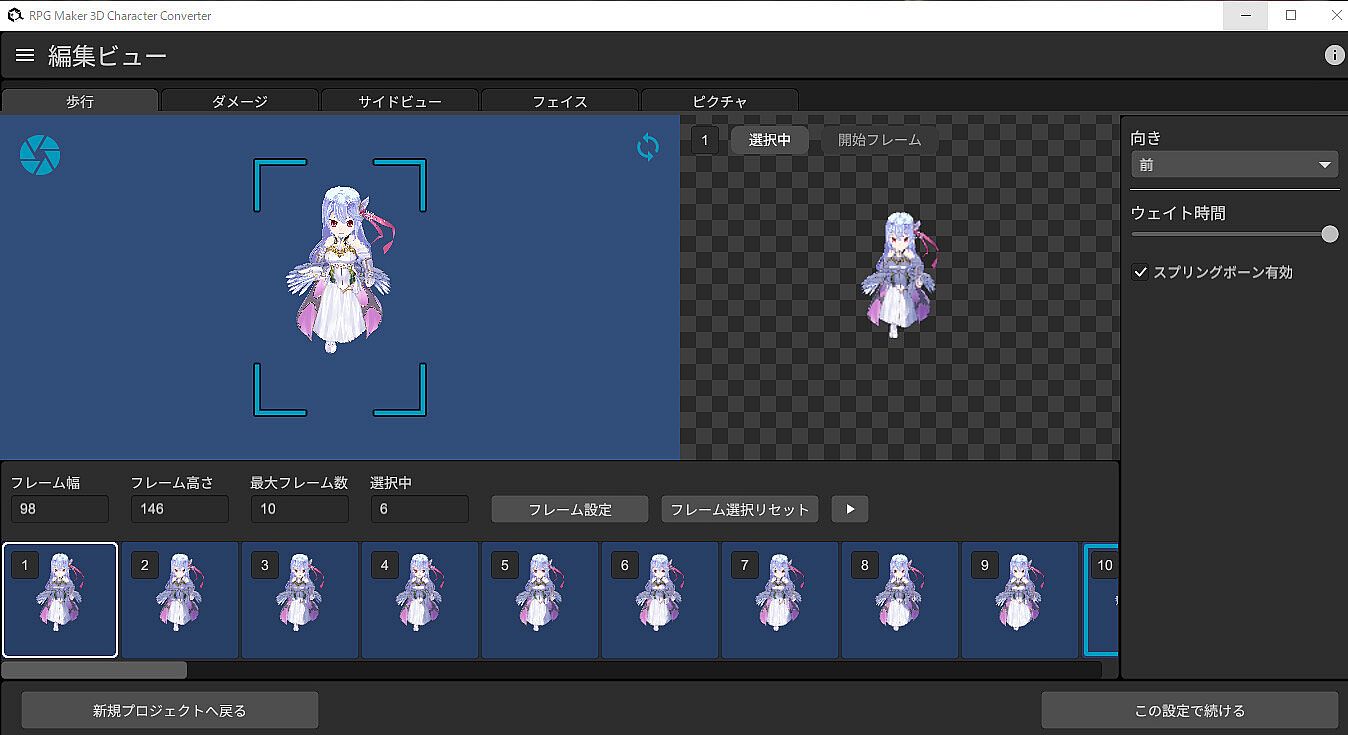Switch to 開始フレーム toggle
Image resolution: width=1348 pixels, height=735 pixels.
pos(879,140)
